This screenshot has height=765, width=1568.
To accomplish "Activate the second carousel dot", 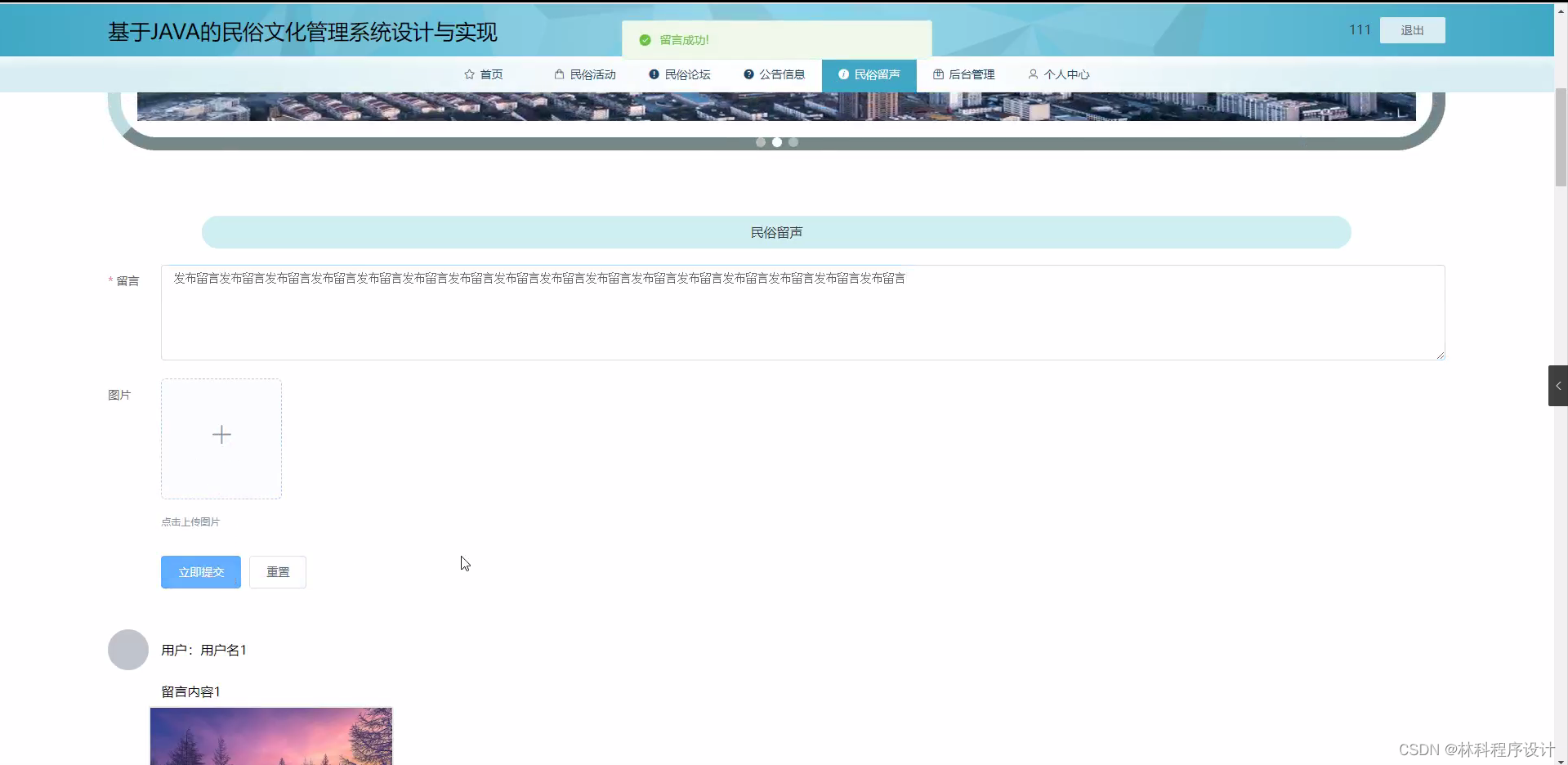I will 777,141.
